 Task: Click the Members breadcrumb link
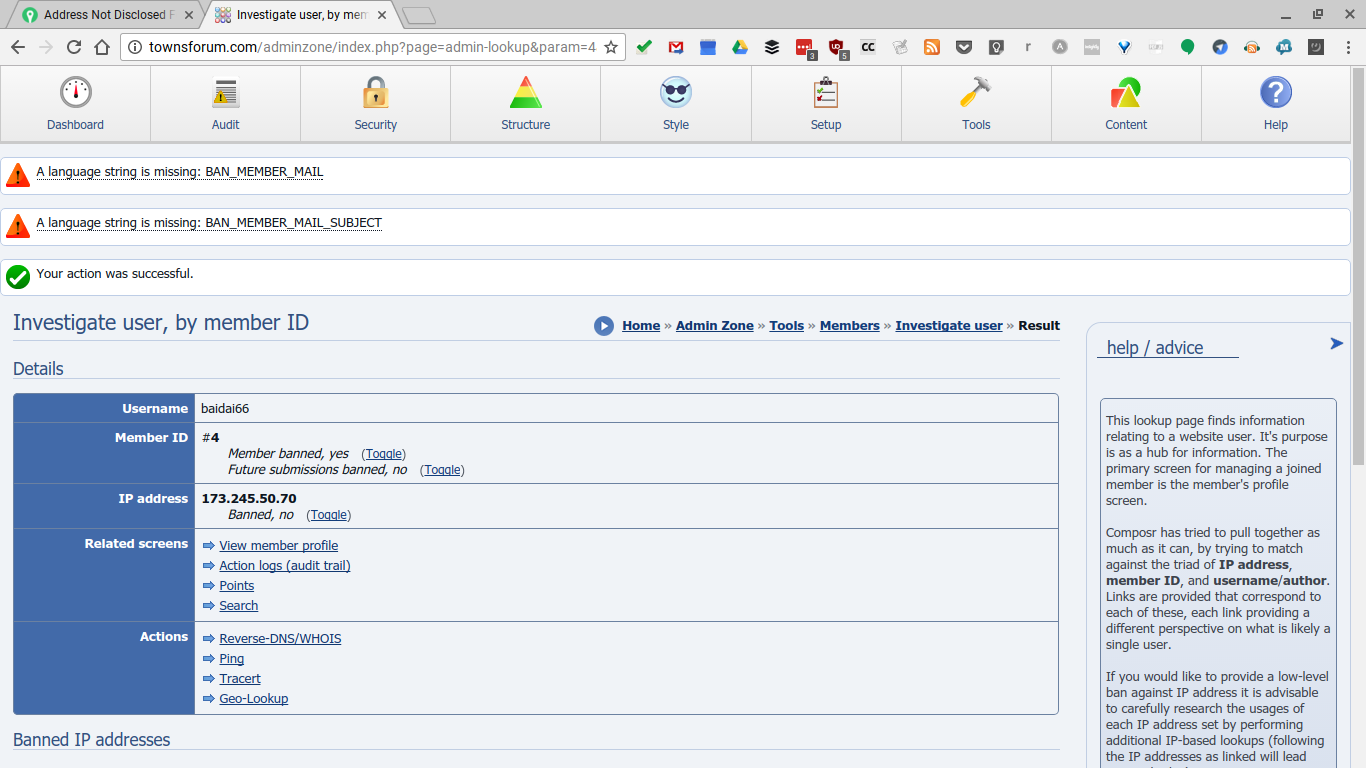tap(849, 326)
